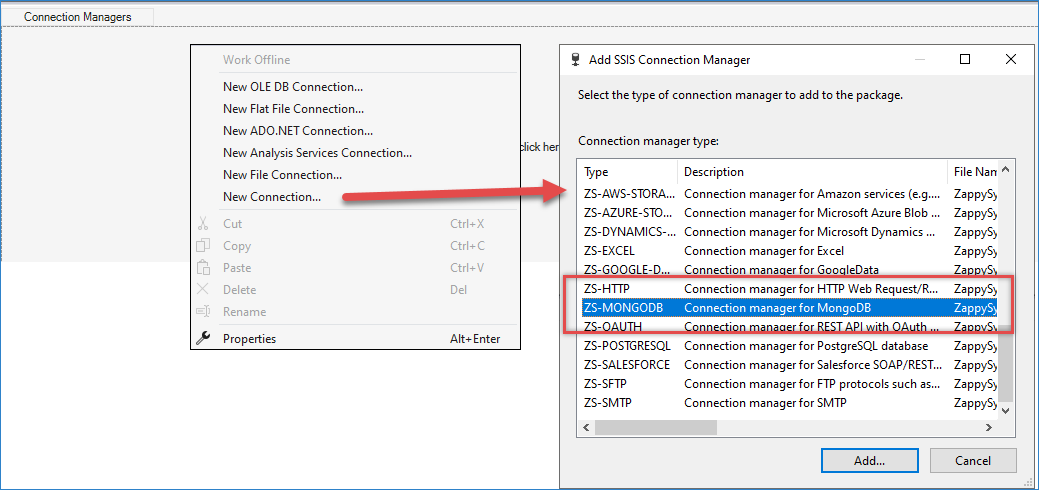
Task: Choose the Copy Ctrl+C menu entry
Action: tap(355, 246)
